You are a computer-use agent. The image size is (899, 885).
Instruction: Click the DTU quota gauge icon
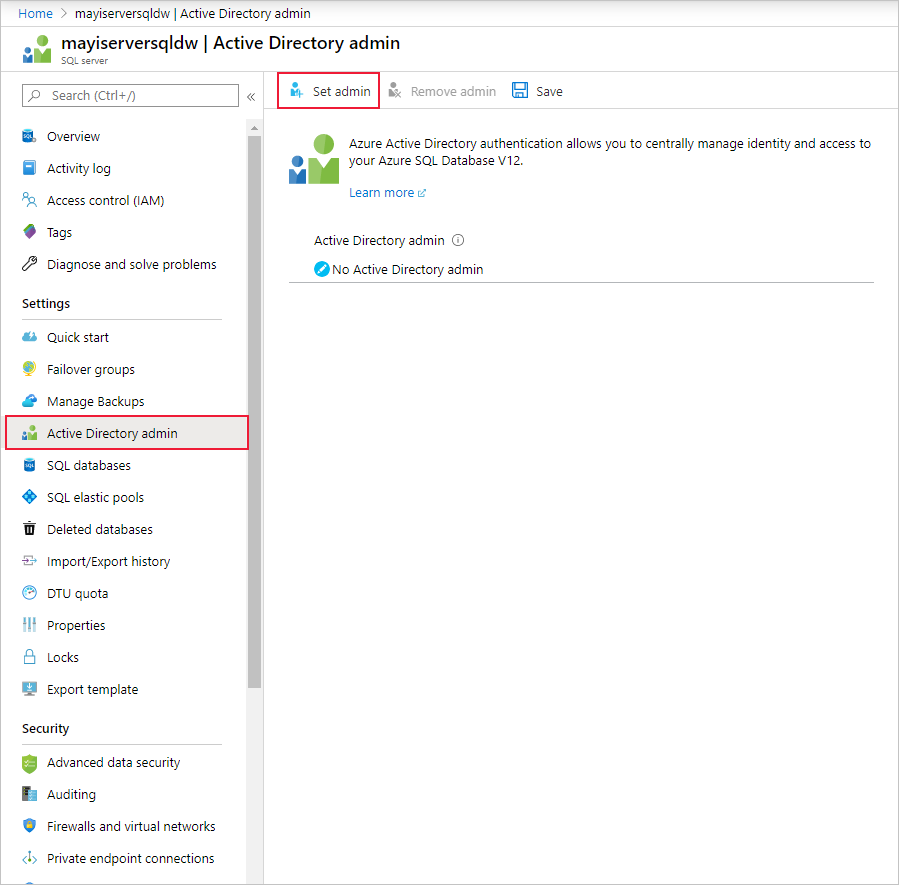[x=29, y=593]
